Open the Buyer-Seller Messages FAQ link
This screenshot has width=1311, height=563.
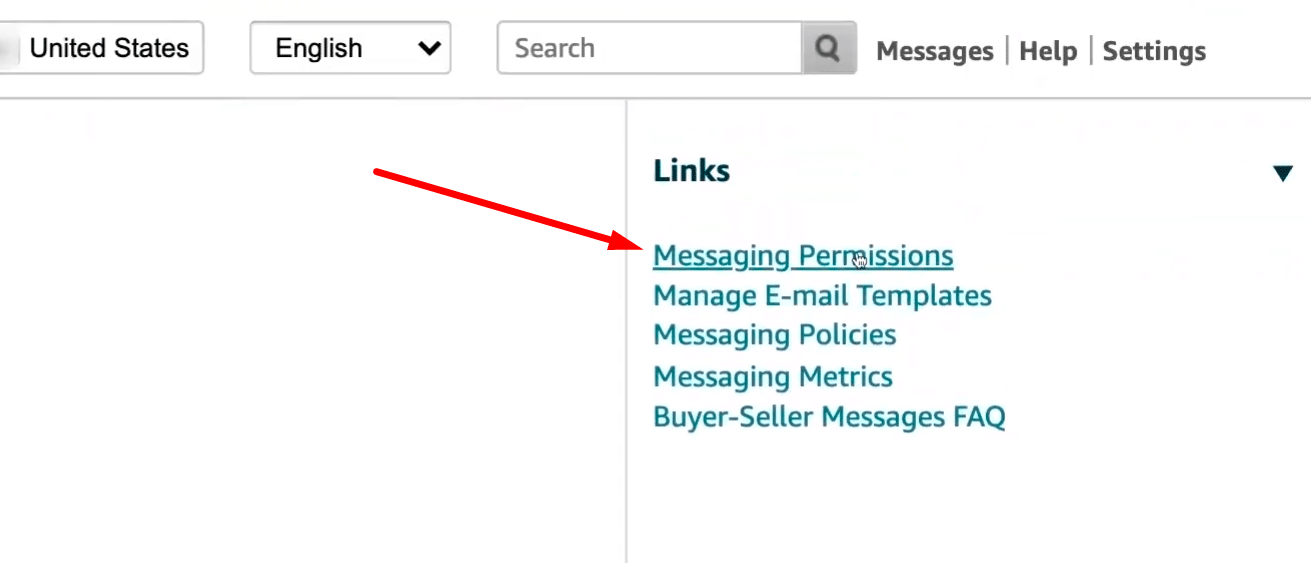pyautogui.click(x=828, y=417)
